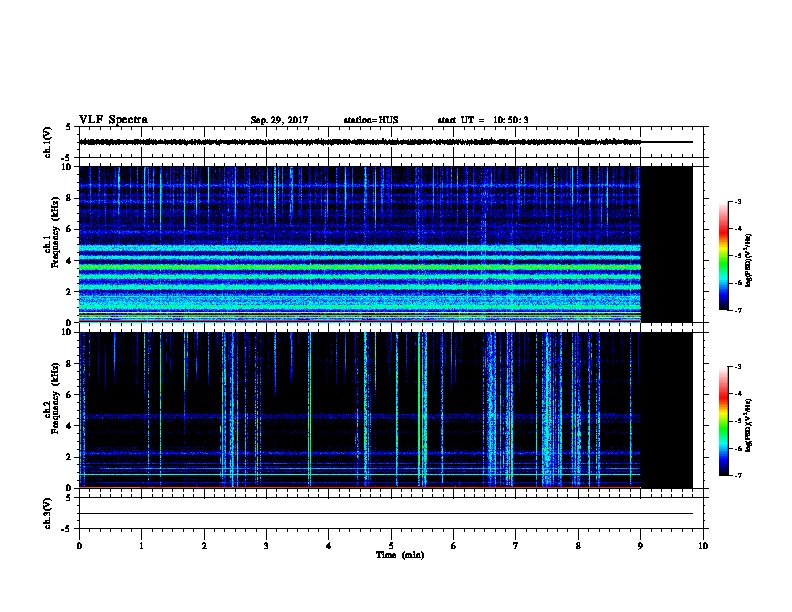
Task: Click the time axis tick label "10"
Action: [703, 546]
